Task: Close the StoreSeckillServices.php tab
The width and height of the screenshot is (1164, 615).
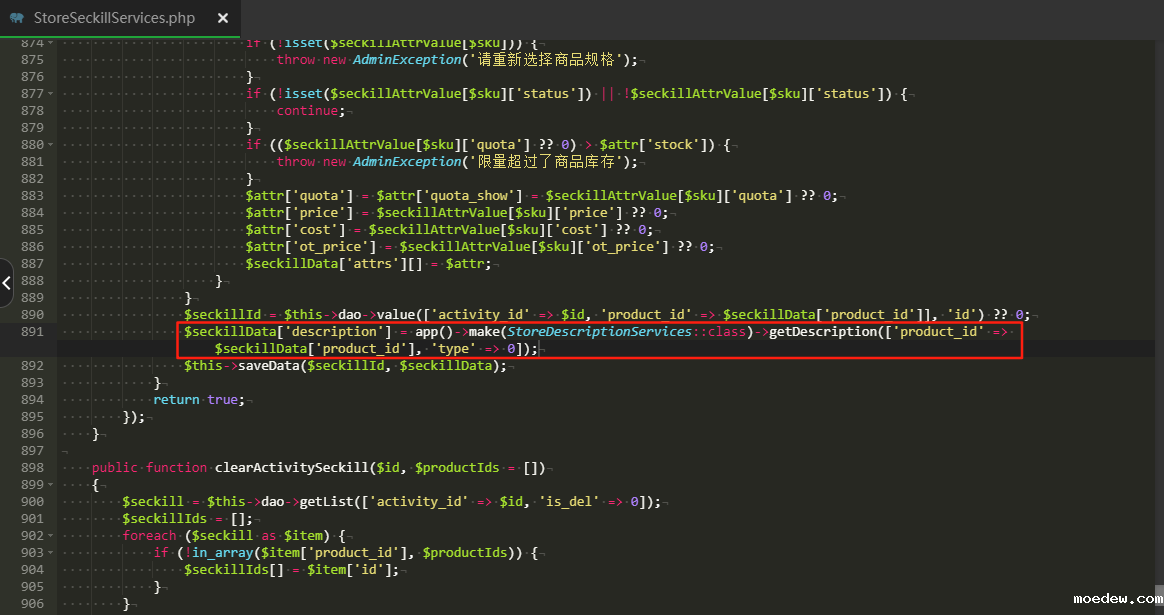Action: pyautogui.click(x=222, y=18)
